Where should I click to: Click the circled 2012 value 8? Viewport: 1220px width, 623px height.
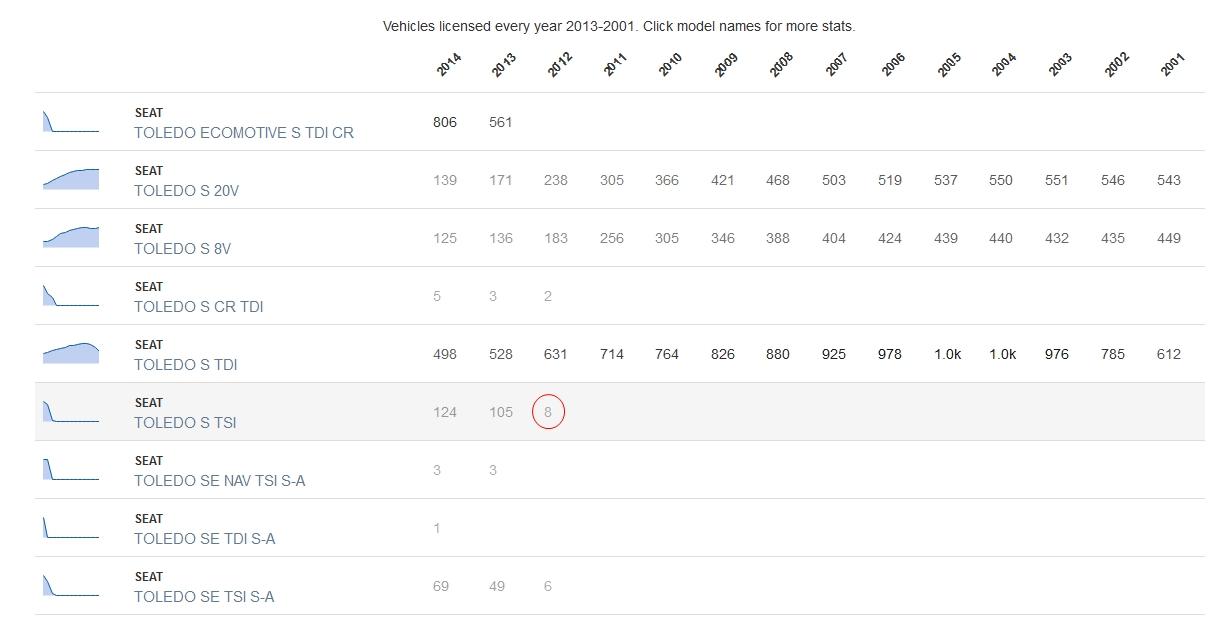(x=548, y=412)
